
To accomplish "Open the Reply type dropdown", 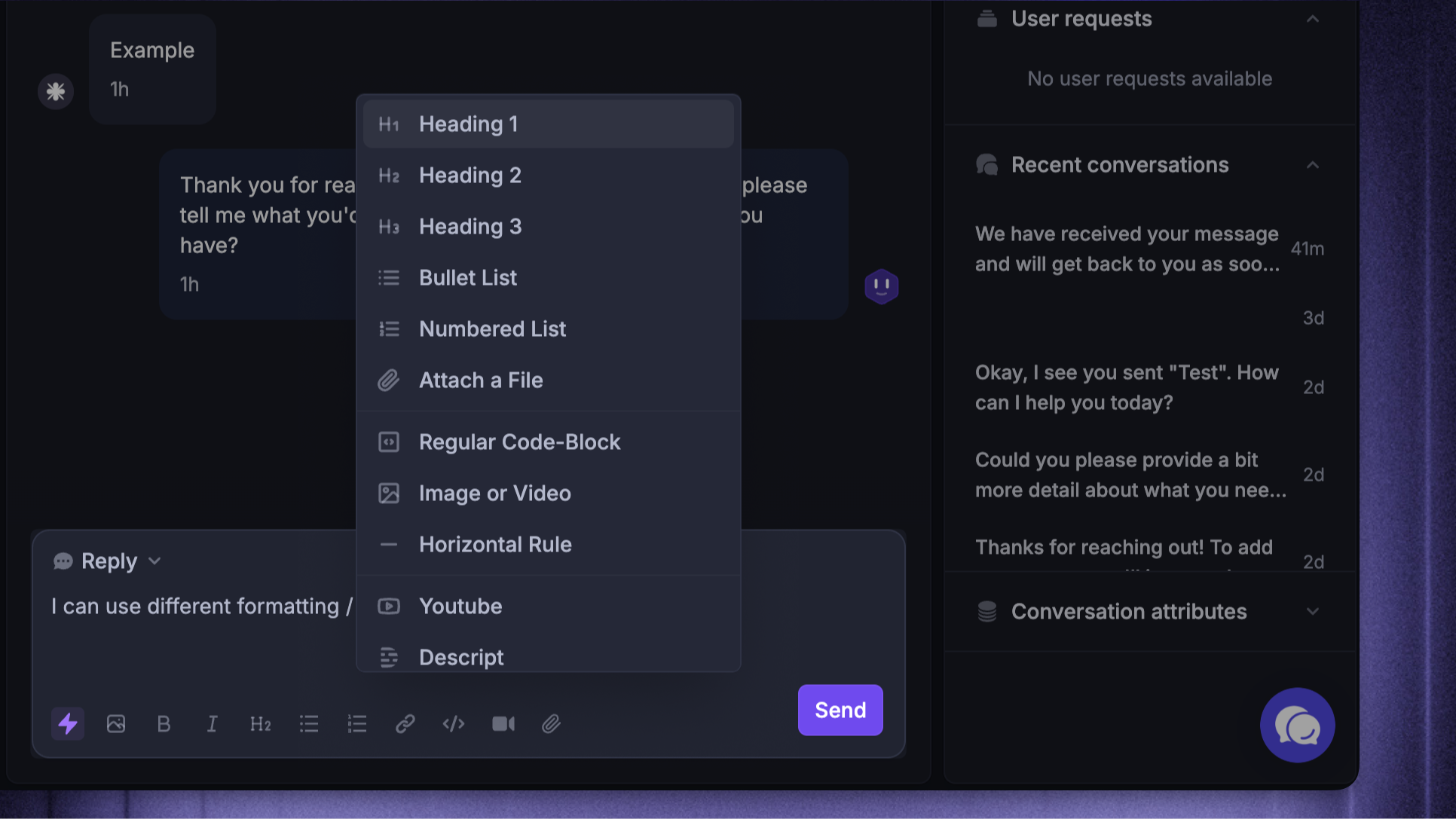I will (x=108, y=561).
